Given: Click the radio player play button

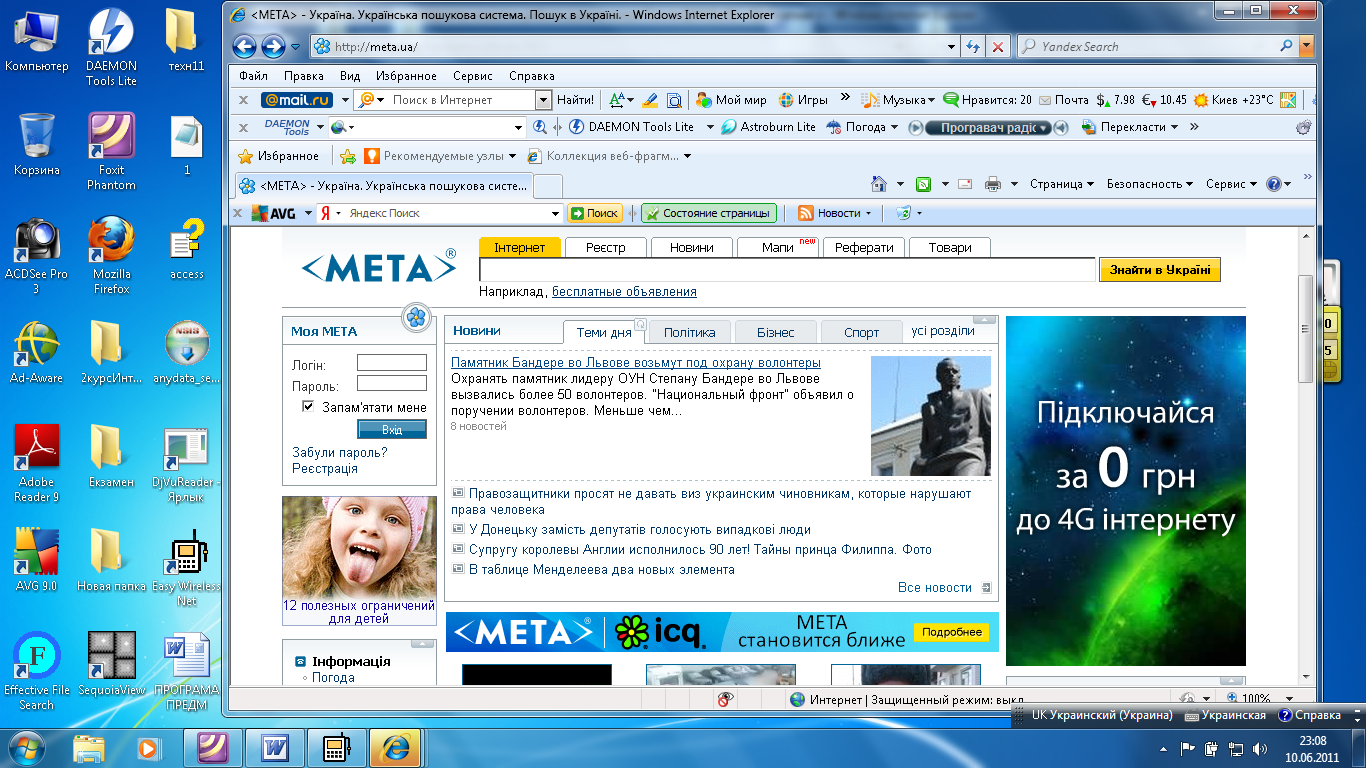Looking at the screenshot, I should point(915,127).
